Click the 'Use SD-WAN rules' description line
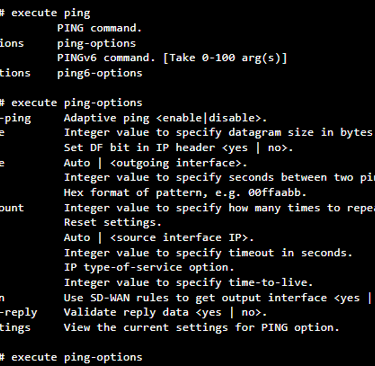This screenshot has height=366, width=375. click(x=218, y=298)
